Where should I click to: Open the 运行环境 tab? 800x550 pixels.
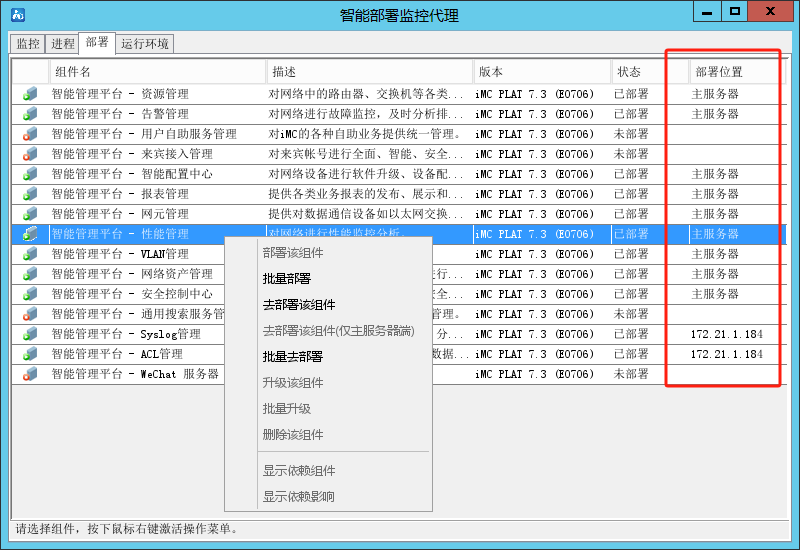pos(145,44)
